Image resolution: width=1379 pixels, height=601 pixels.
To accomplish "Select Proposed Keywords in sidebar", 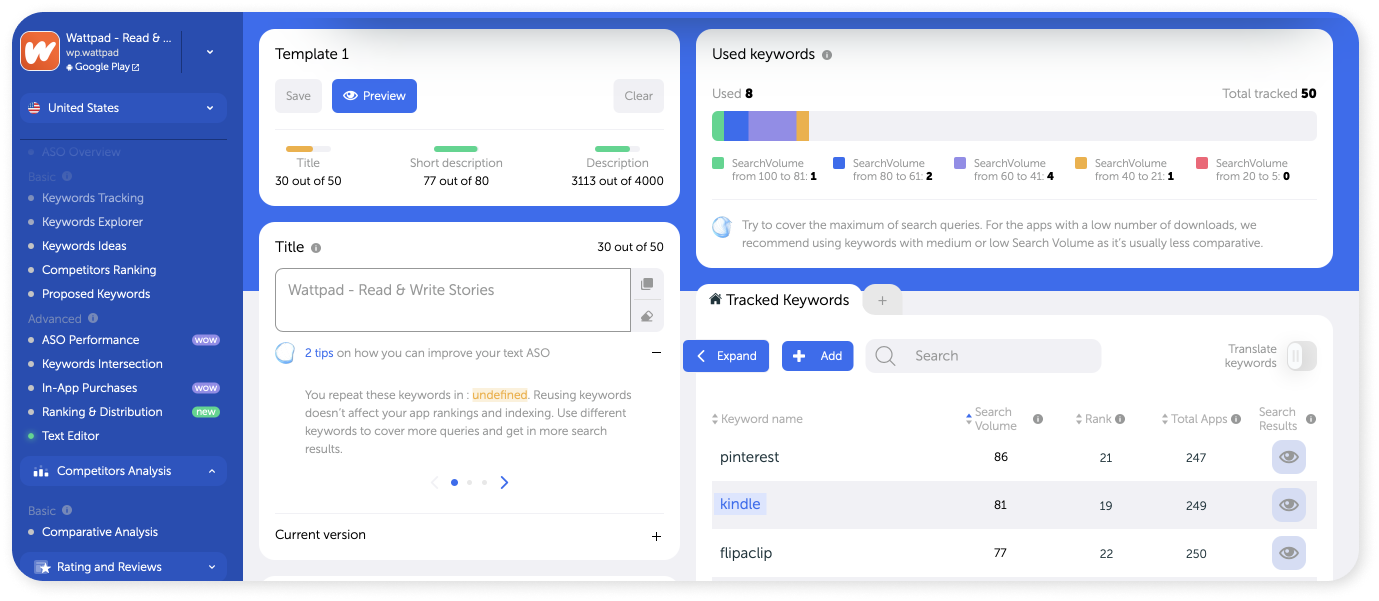I will click(96, 294).
